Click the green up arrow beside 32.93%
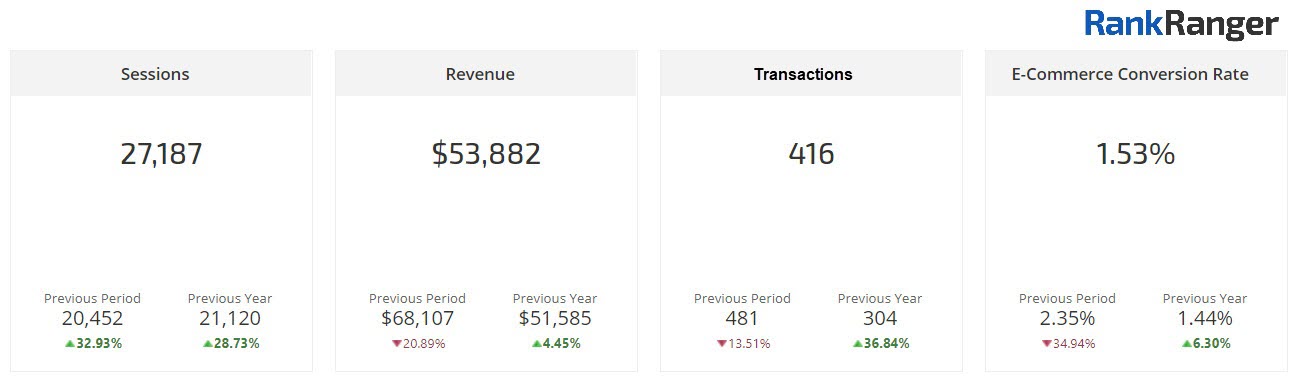The width and height of the screenshot is (1299, 381). pos(69,343)
